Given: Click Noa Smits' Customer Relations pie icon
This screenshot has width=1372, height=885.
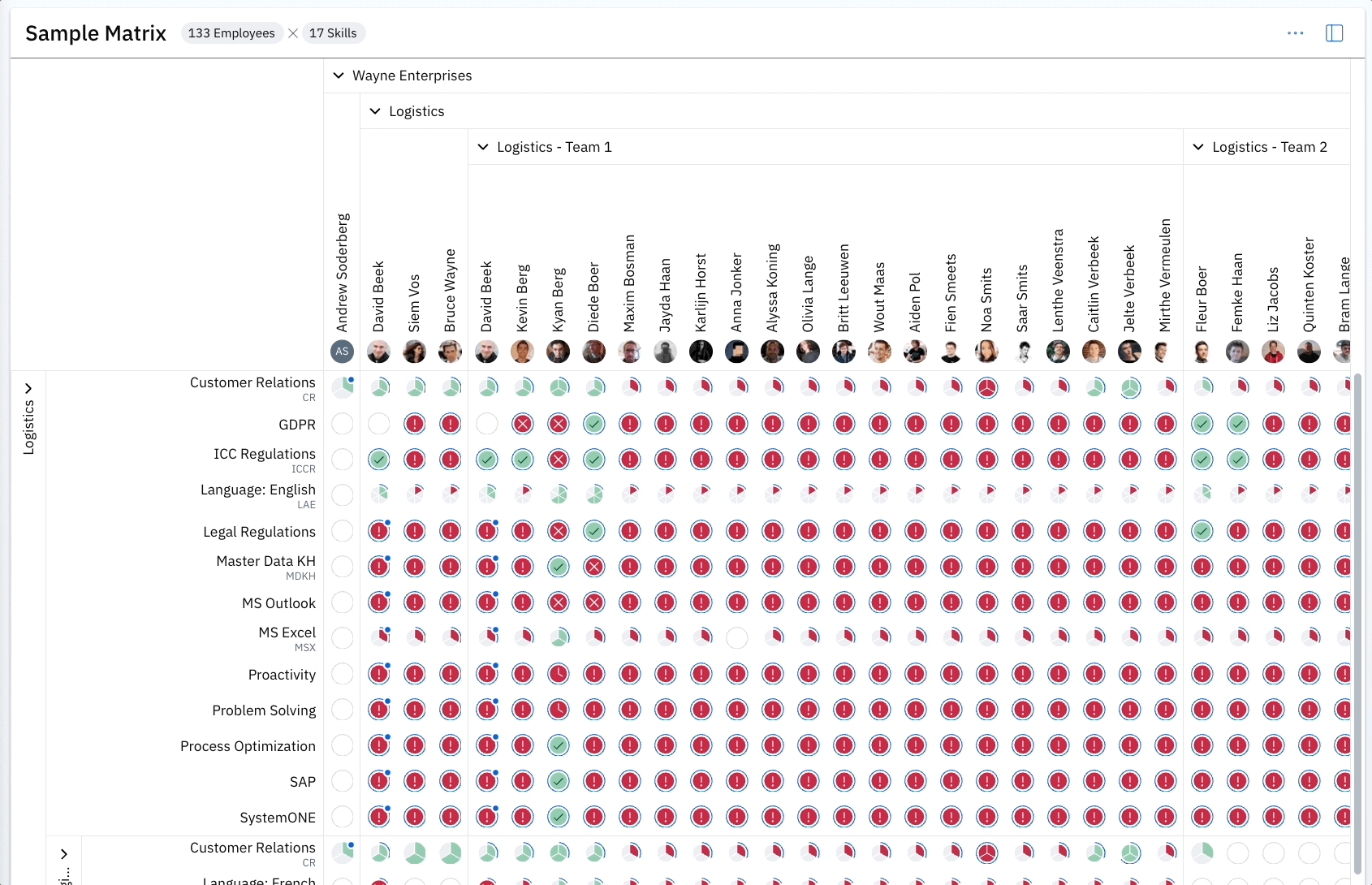Looking at the screenshot, I should tap(986, 388).
